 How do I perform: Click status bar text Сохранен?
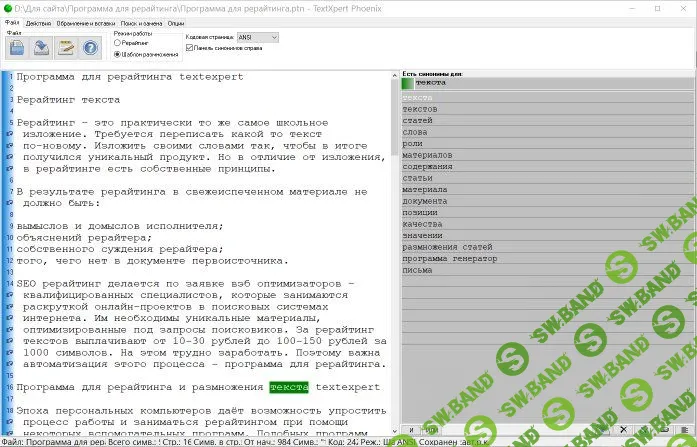(438, 443)
